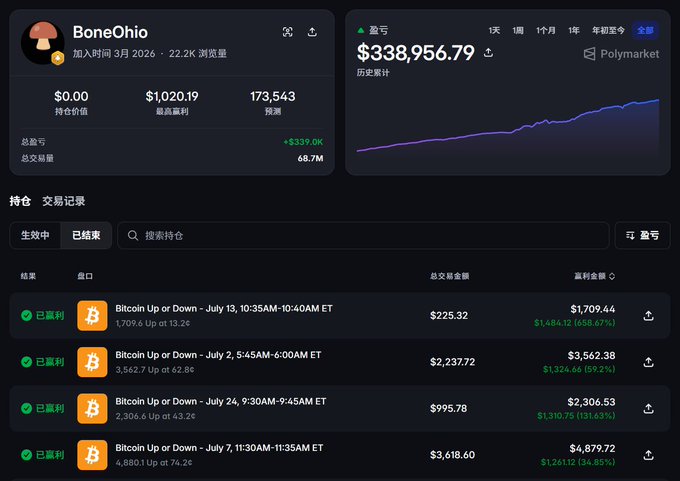This screenshot has height=481, width=680.
Task: Share the $338,956.79 profit figure
Action: point(488,52)
